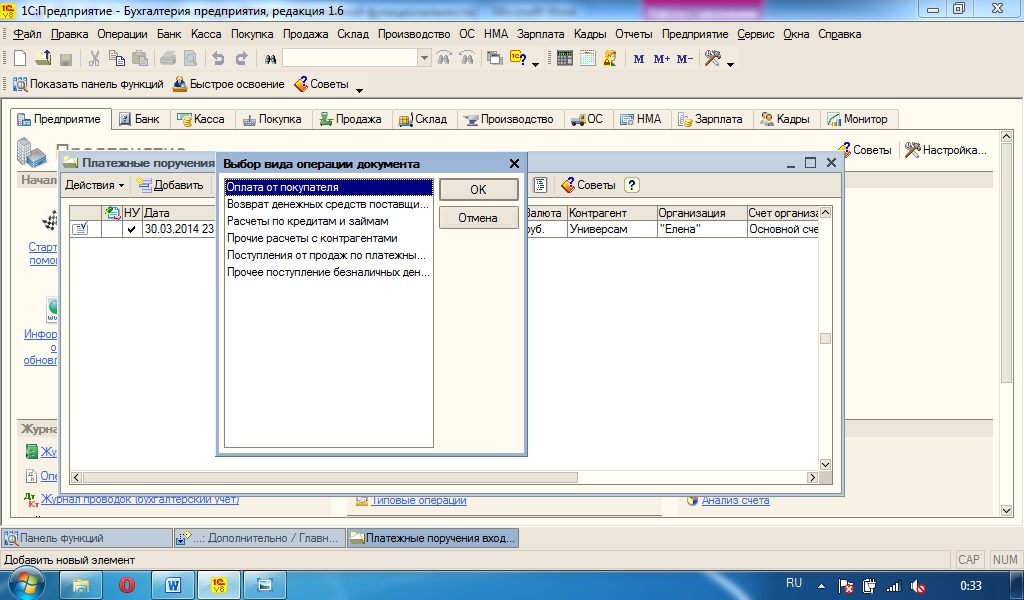Screen dimensions: 1024x600
Task: Toggle the НУ checkmark in the document row
Action: pyautogui.click(x=131, y=229)
